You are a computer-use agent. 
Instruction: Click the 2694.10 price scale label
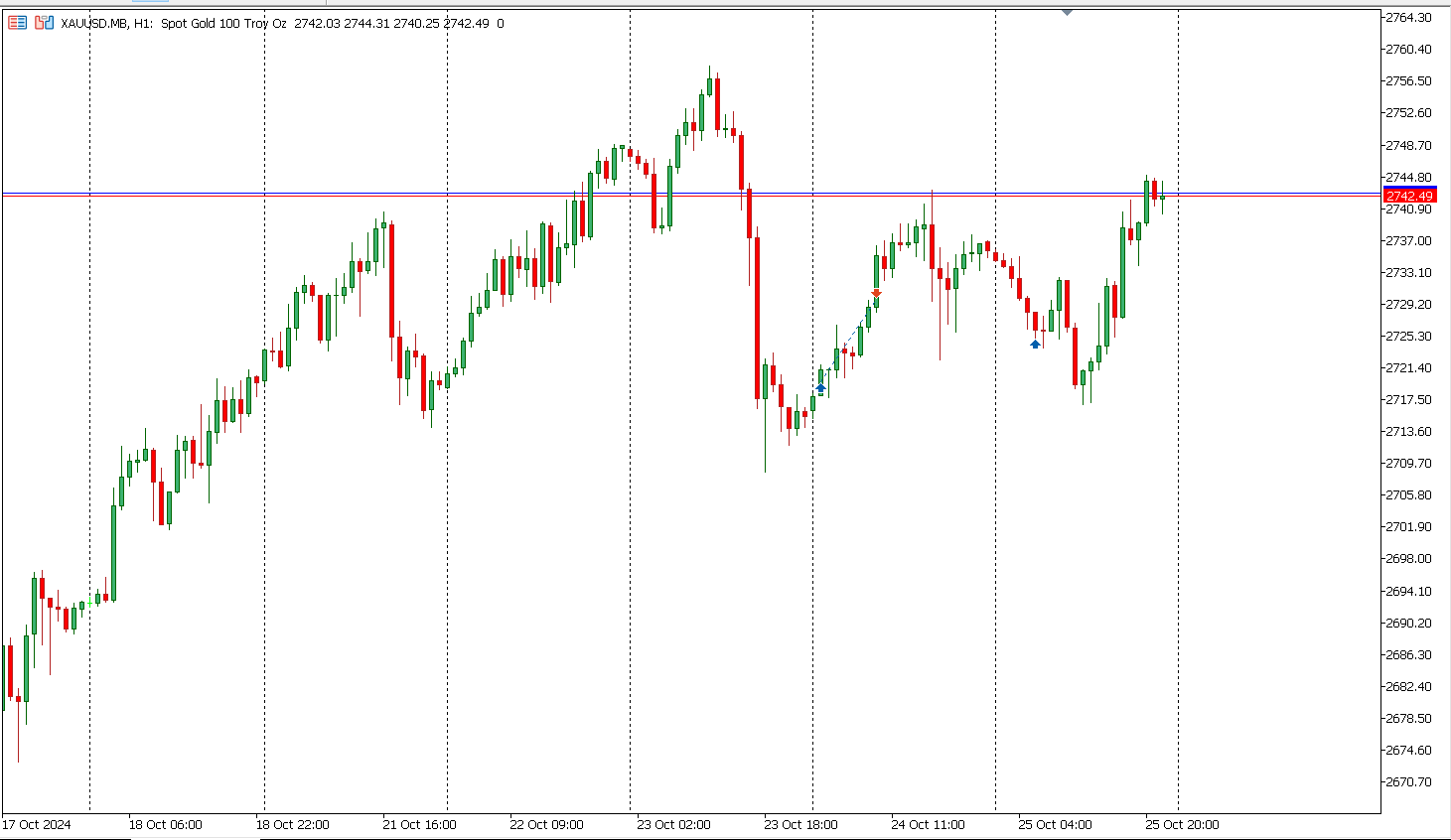pos(1408,591)
